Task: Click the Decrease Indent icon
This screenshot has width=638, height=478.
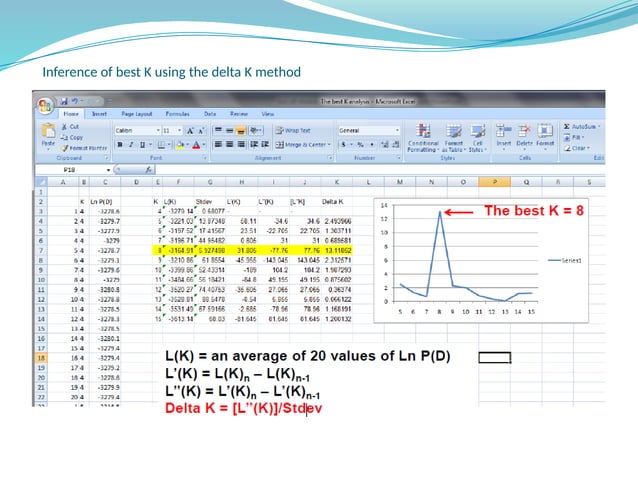Action: [x=254, y=144]
